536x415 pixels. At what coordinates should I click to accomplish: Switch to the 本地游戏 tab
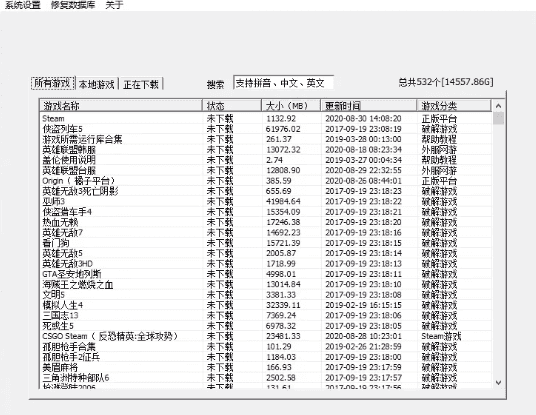[x=97, y=84]
